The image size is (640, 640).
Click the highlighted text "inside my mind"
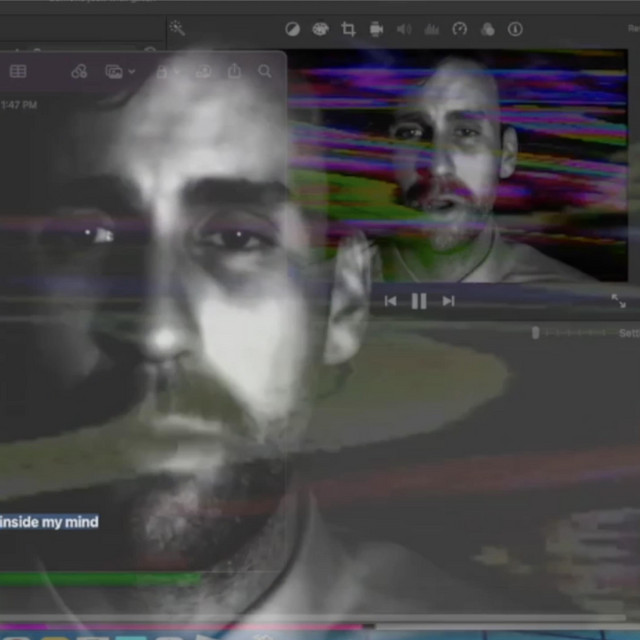(x=49, y=522)
